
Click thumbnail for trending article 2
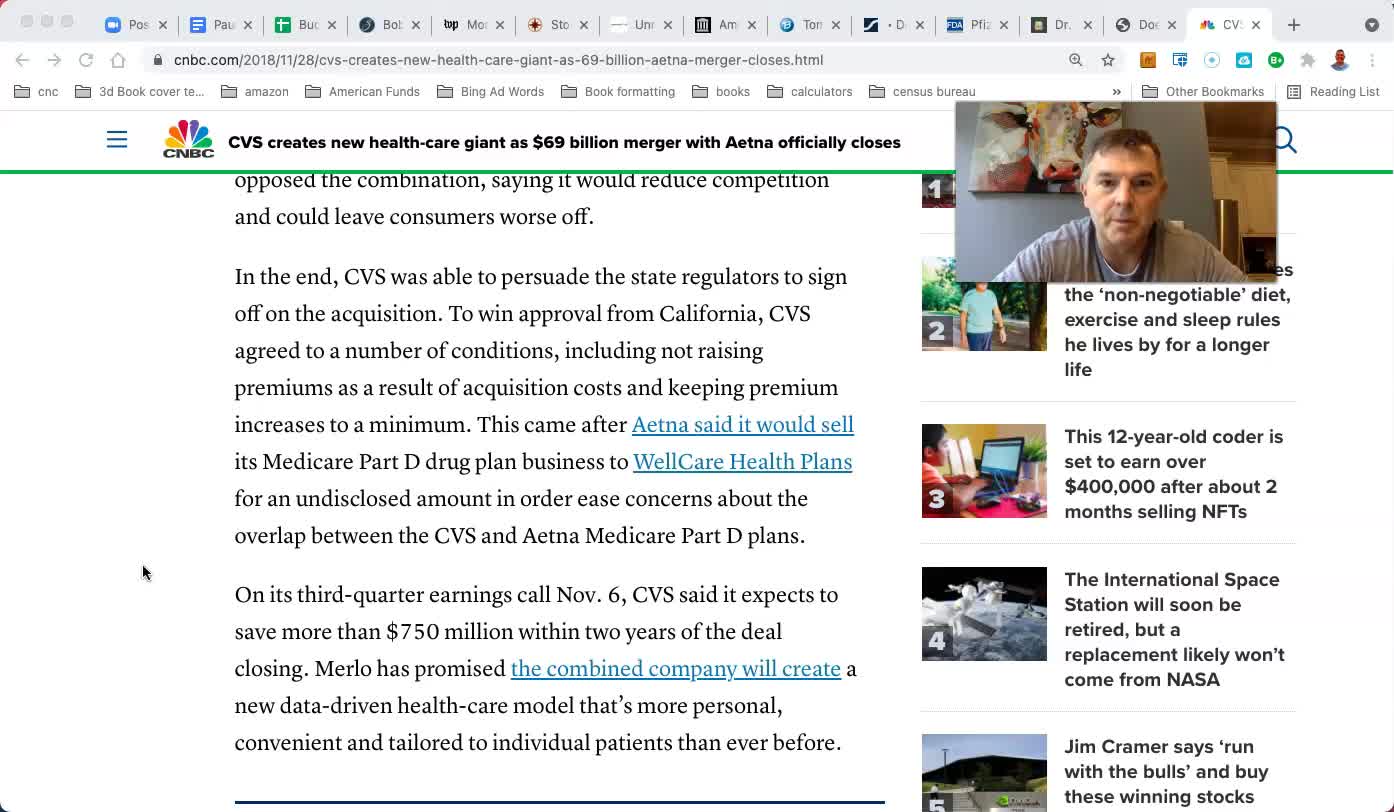[984, 304]
